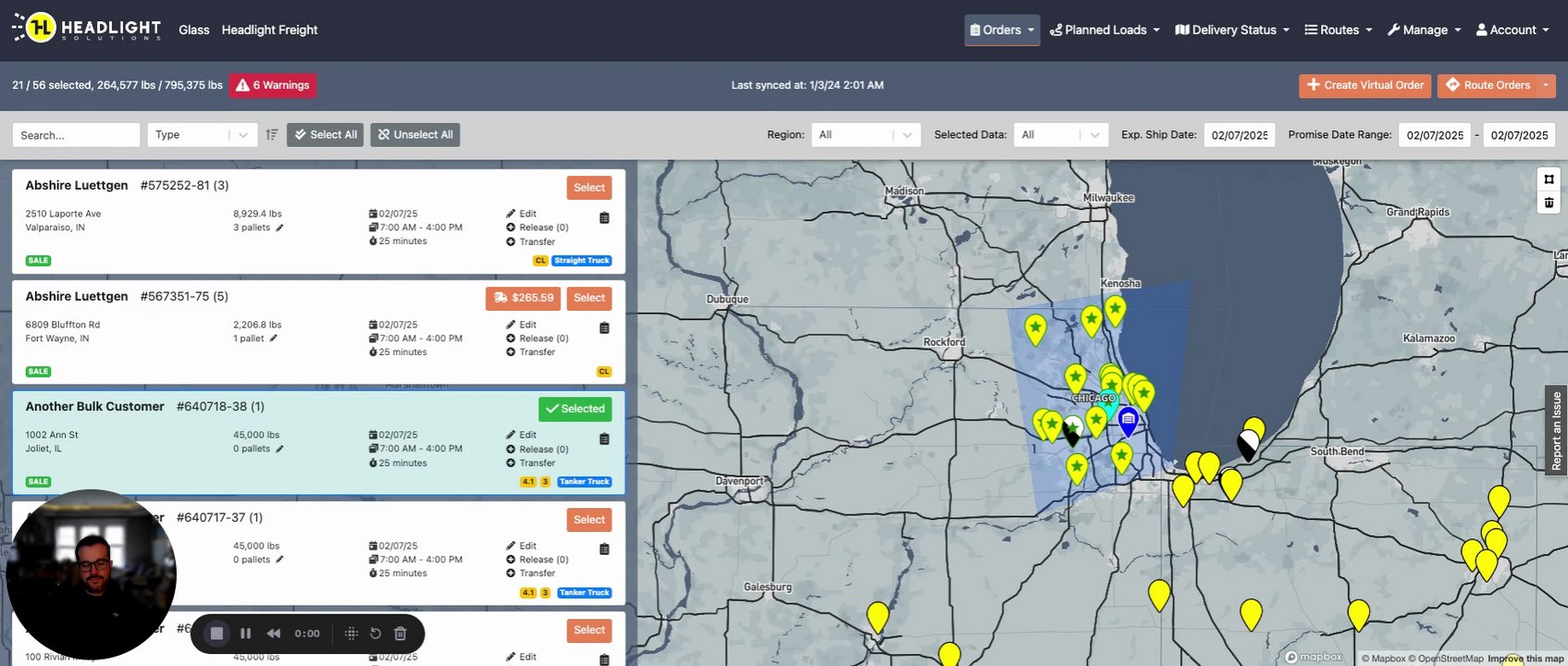Click the Promise Date Range start field
The image size is (1568, 666).
coord(1435,135)
